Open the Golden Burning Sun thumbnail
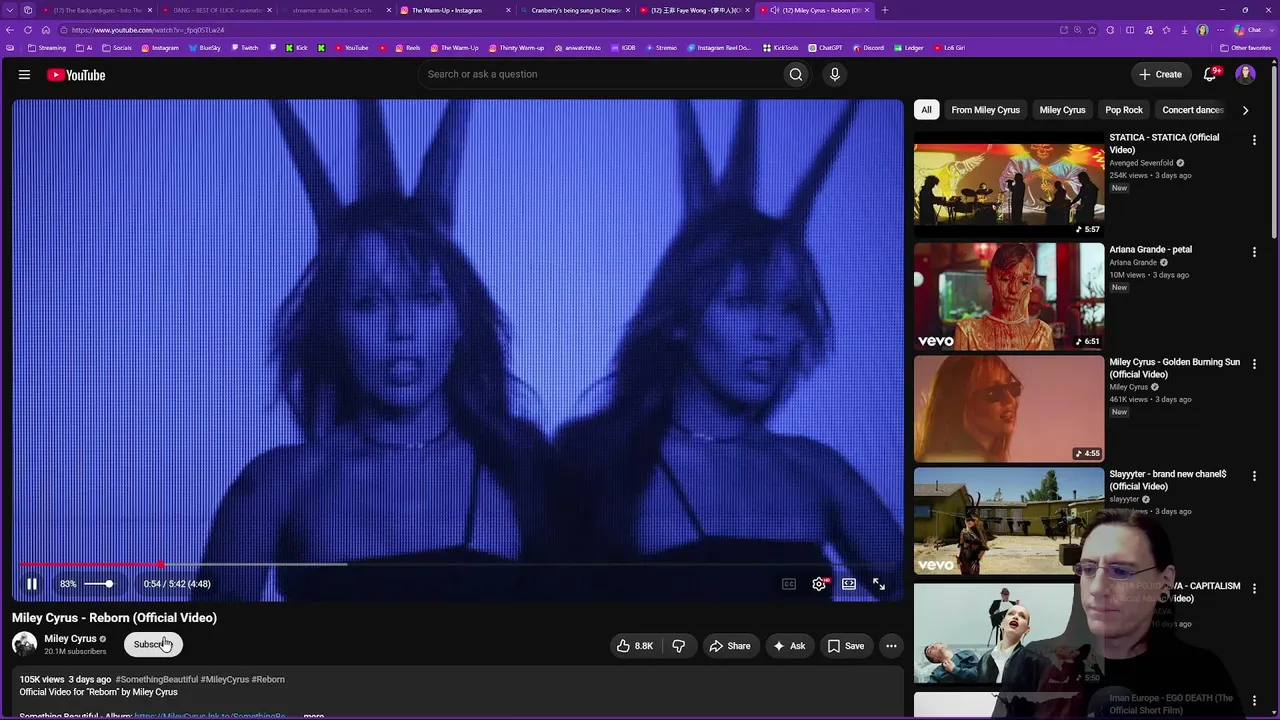This screenshot has height=720, width=1280. (1009, 409)
